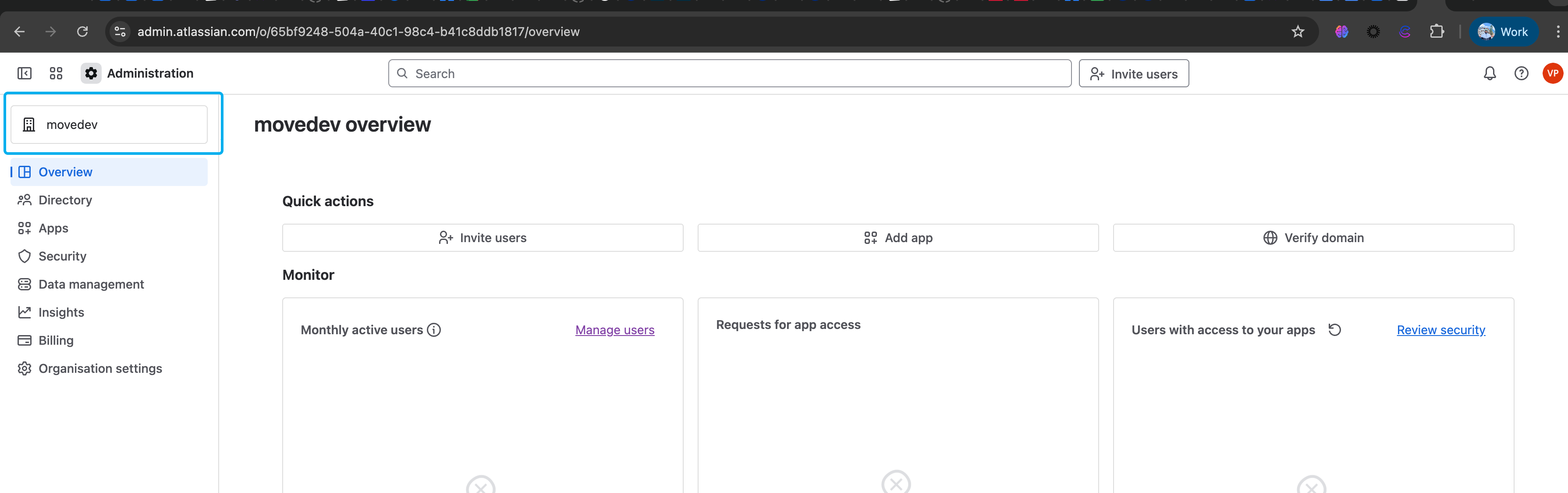The image size is (1568, 493).
Task: Click the Add app quick action
Action: (898, 238)
